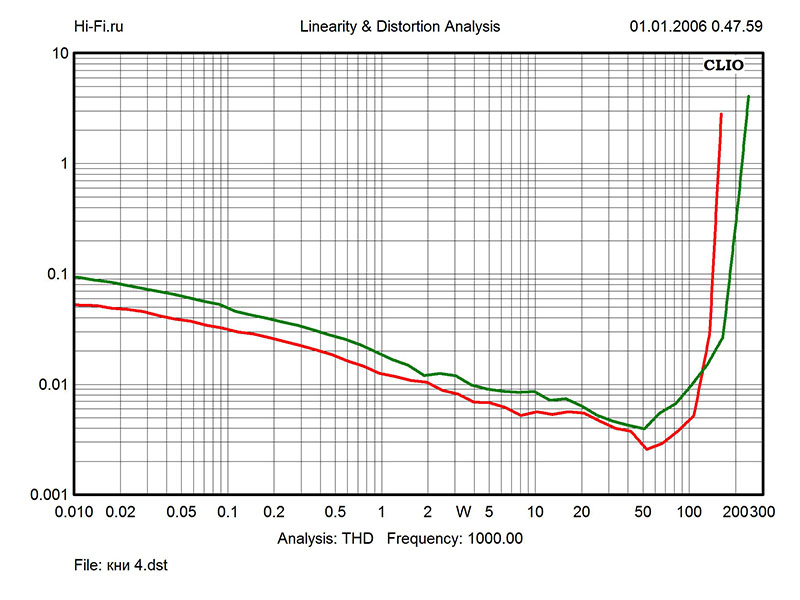Image resolution: width=800 pixels, height=600 pixels.
Task: Click the 0.05 label on the horizontal axis
Action: [x=181, y=512]
